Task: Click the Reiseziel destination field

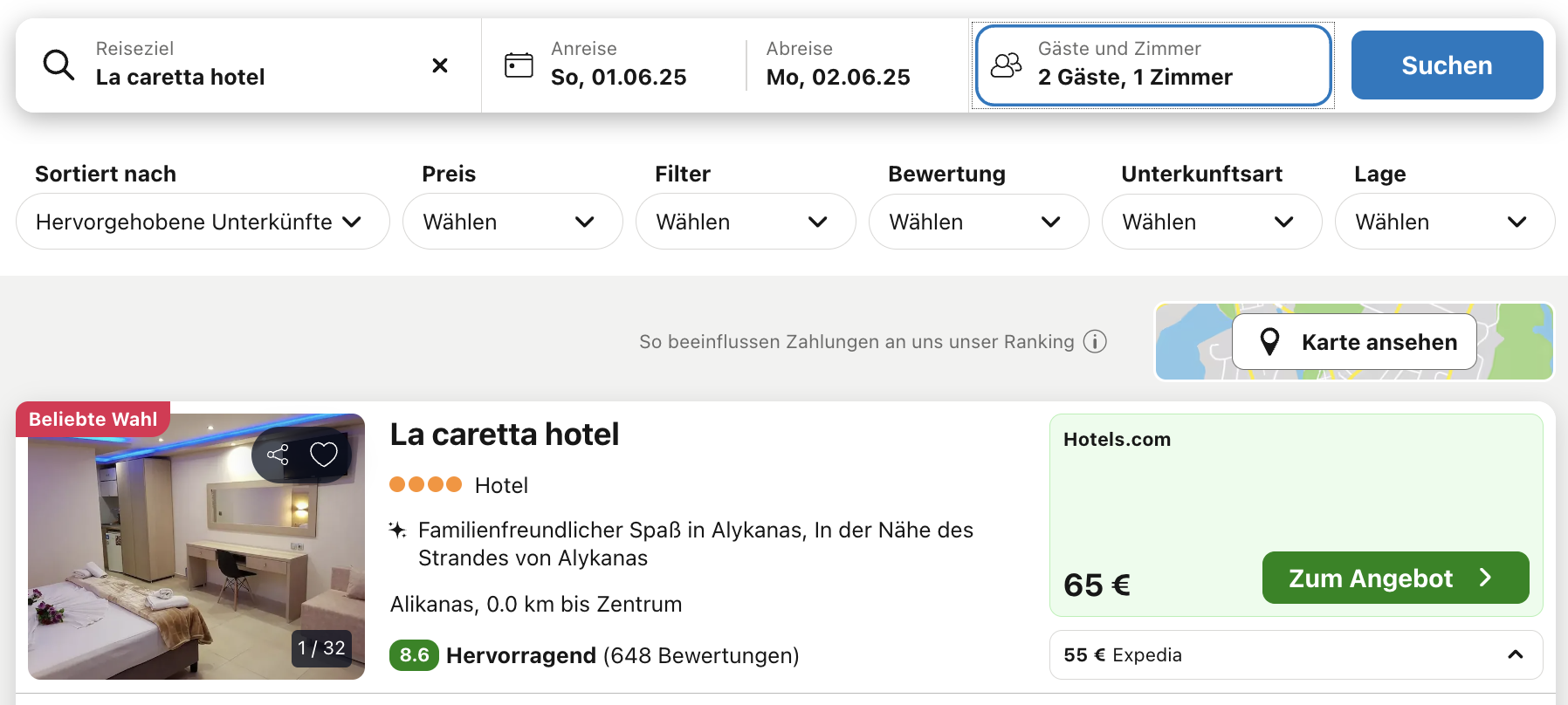Action: tap(249, 65)
